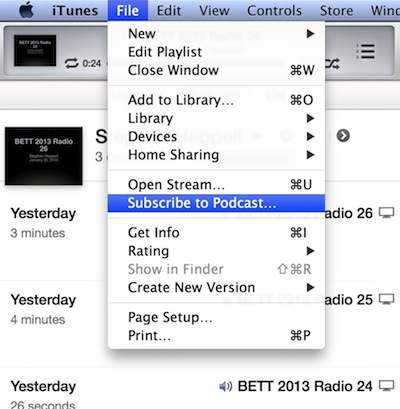Open the Edit menu

click(x=169, y=11)
